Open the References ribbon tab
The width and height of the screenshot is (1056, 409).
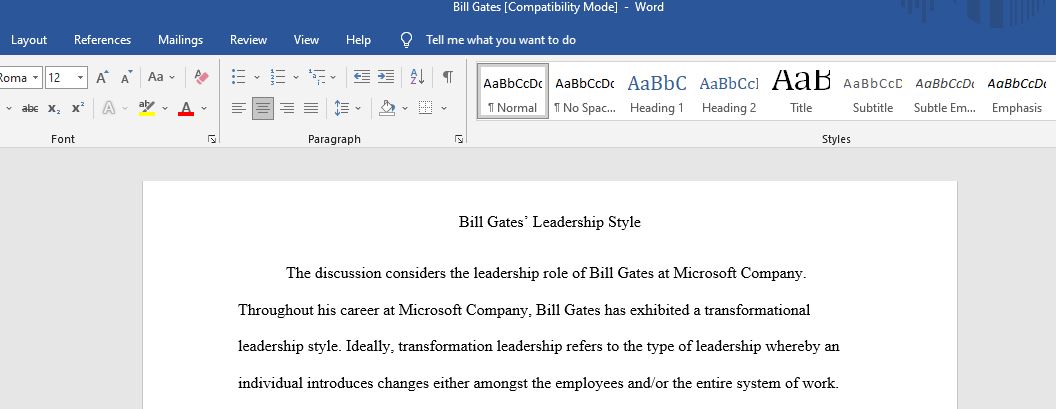pyautogui.click(x=102, y=40)
